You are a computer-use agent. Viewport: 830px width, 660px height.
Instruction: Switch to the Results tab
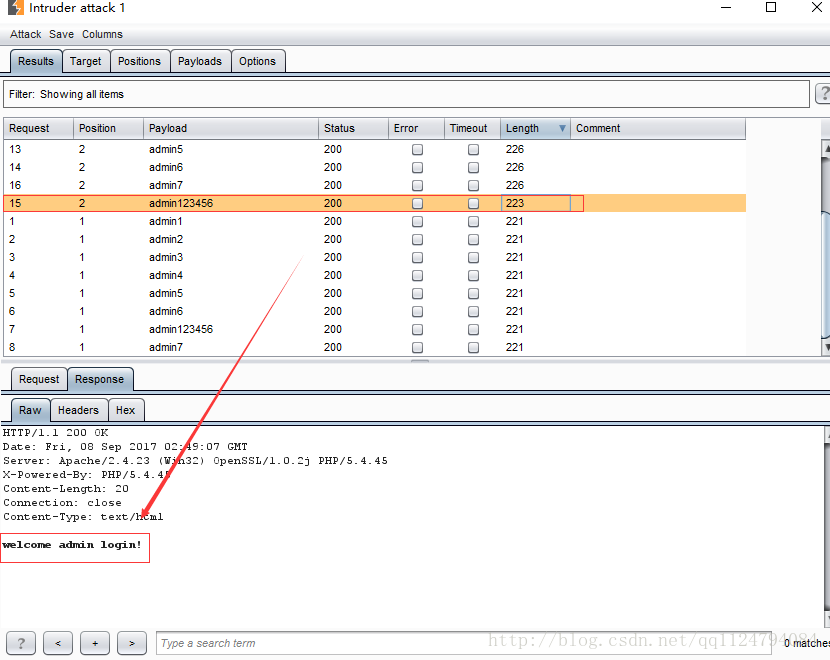coord(36,61)
